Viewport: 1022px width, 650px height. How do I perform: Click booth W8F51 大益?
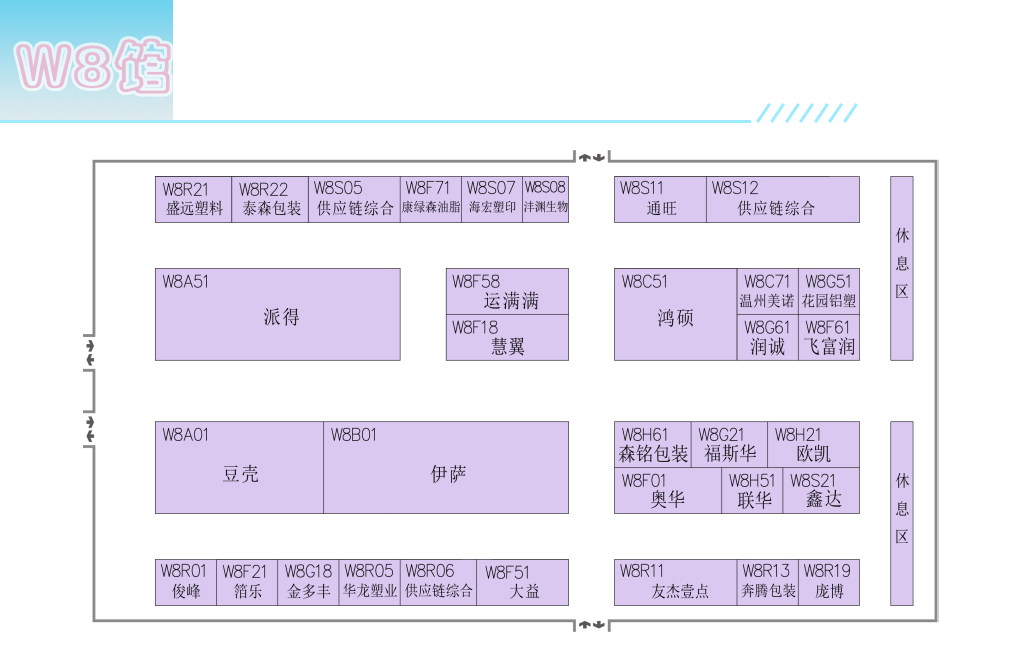point(522,582)
